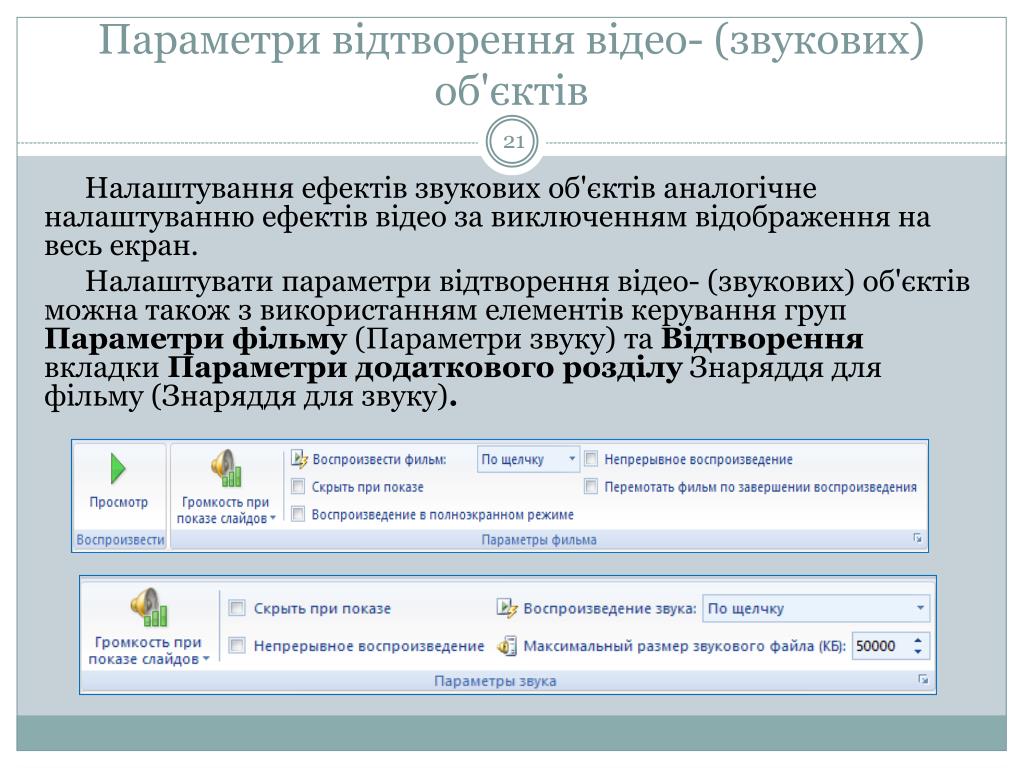Decrease the maximum sound file size value
Screen dimensions: 1024x768
(918, 652)
